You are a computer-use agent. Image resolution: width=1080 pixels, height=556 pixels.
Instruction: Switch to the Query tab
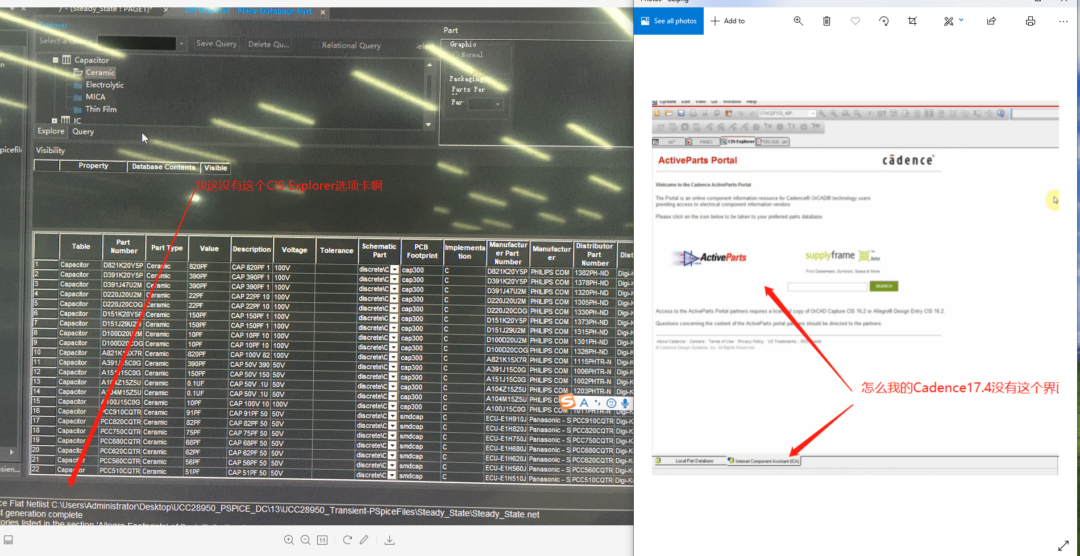coord(82,132)
